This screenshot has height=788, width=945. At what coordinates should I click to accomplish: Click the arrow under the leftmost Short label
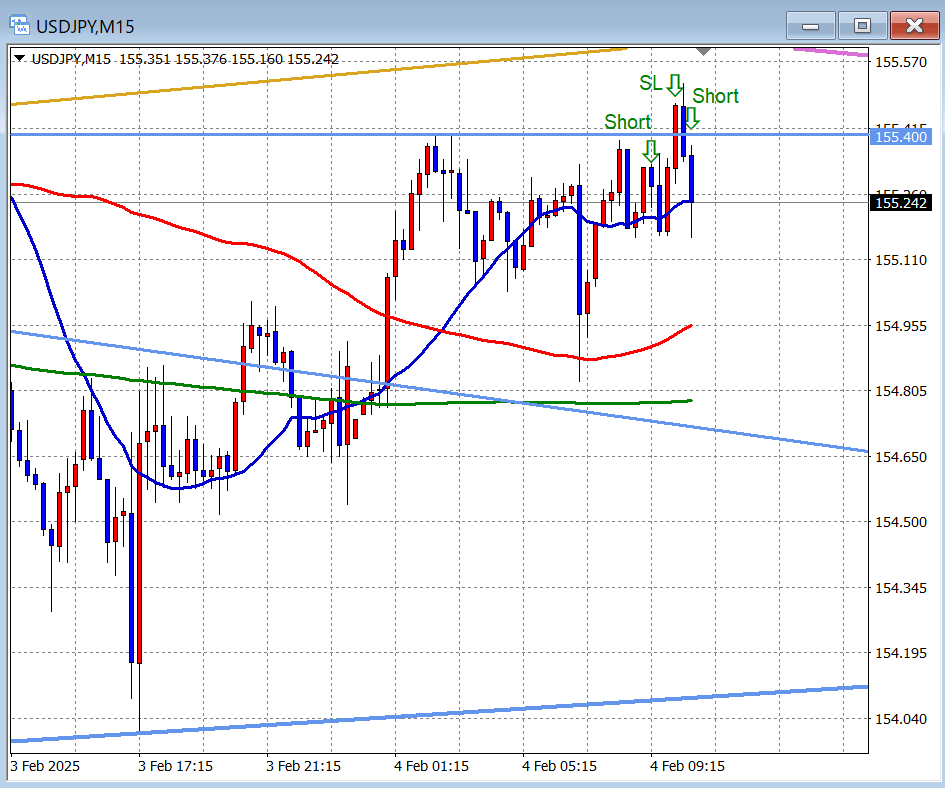651,151
